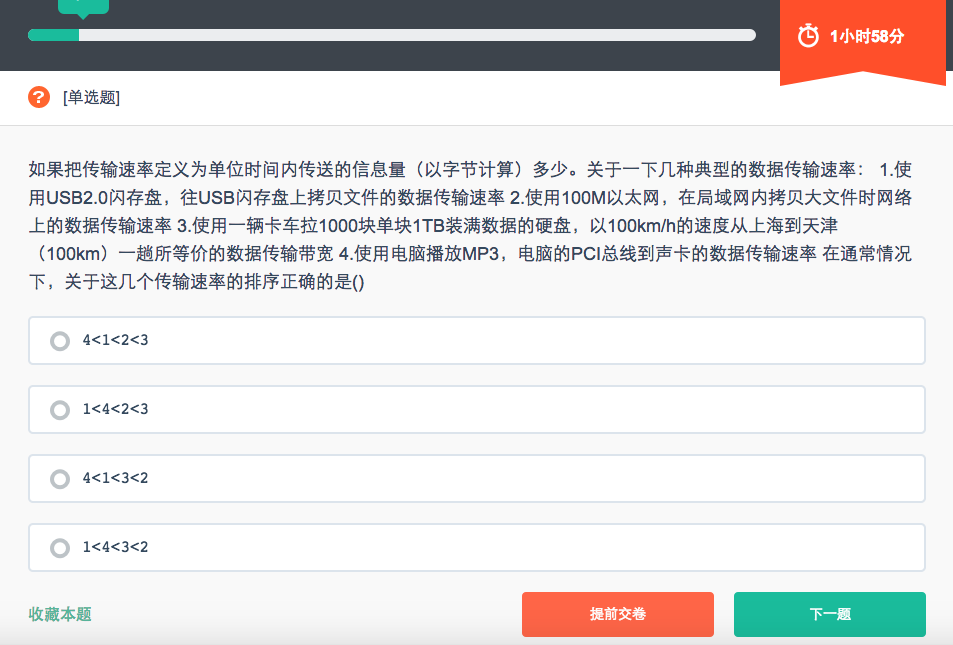Click the [单选题] question type label

coord(91,98)
